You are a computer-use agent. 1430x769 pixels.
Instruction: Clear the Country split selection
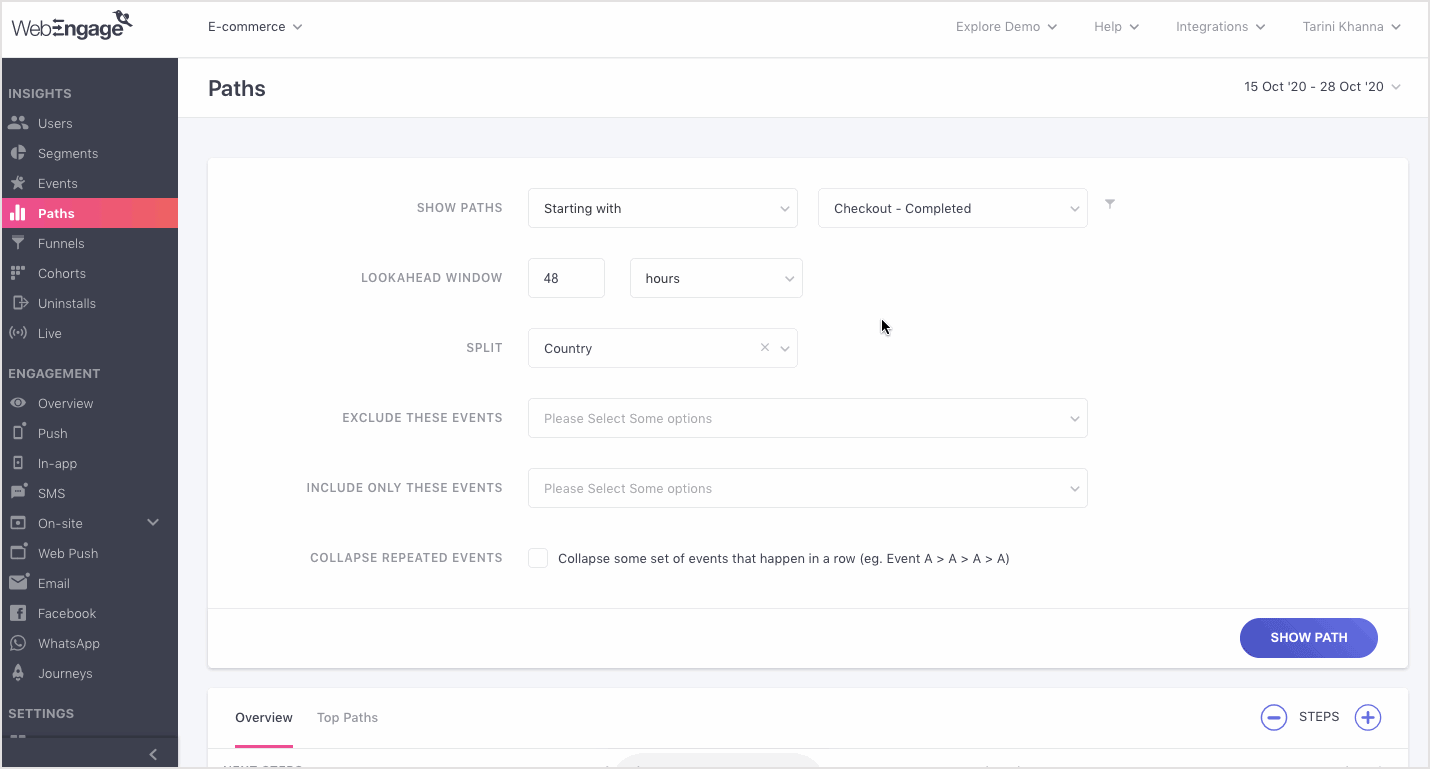pyautogui.click(x=765, y=348)
